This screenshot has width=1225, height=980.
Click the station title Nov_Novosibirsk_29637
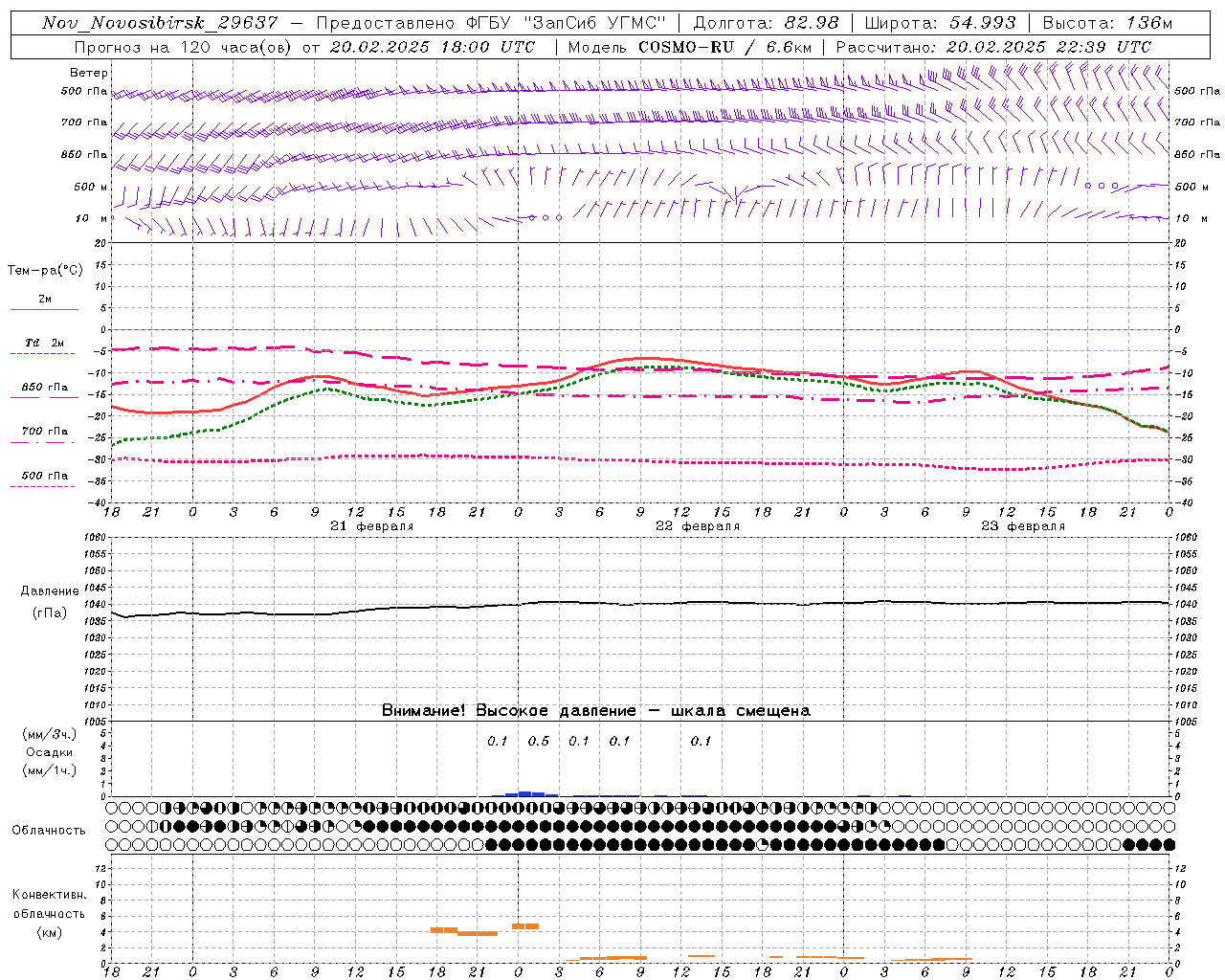[160, 23]
